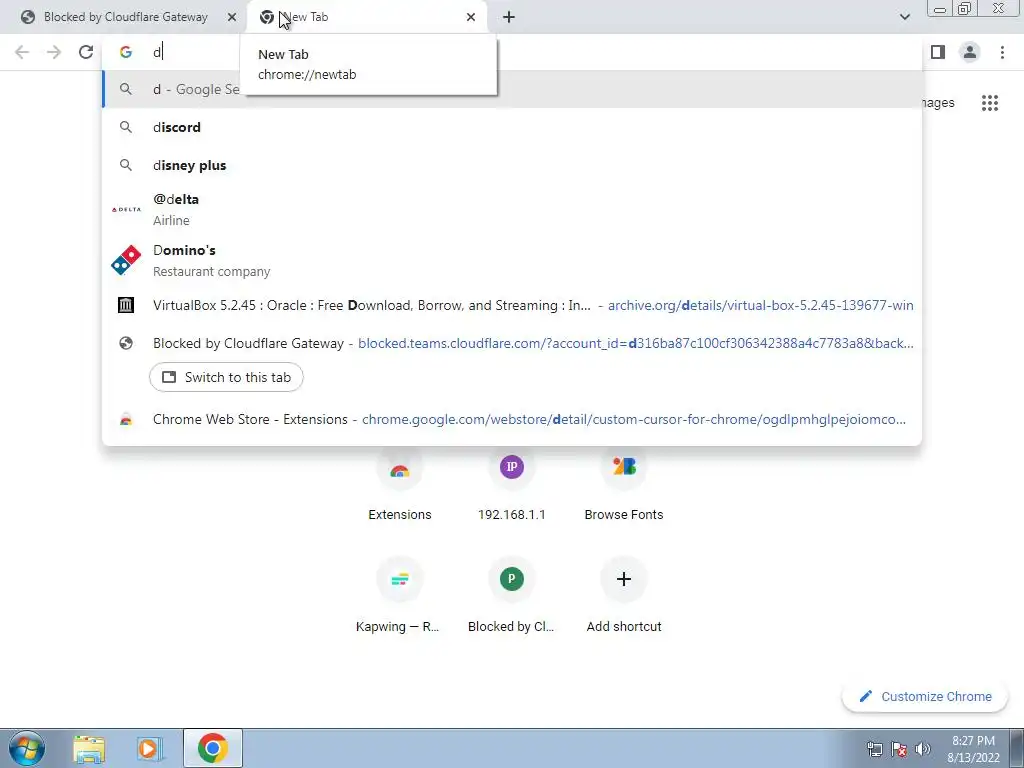Open the Google apps grid

[990, 103]
